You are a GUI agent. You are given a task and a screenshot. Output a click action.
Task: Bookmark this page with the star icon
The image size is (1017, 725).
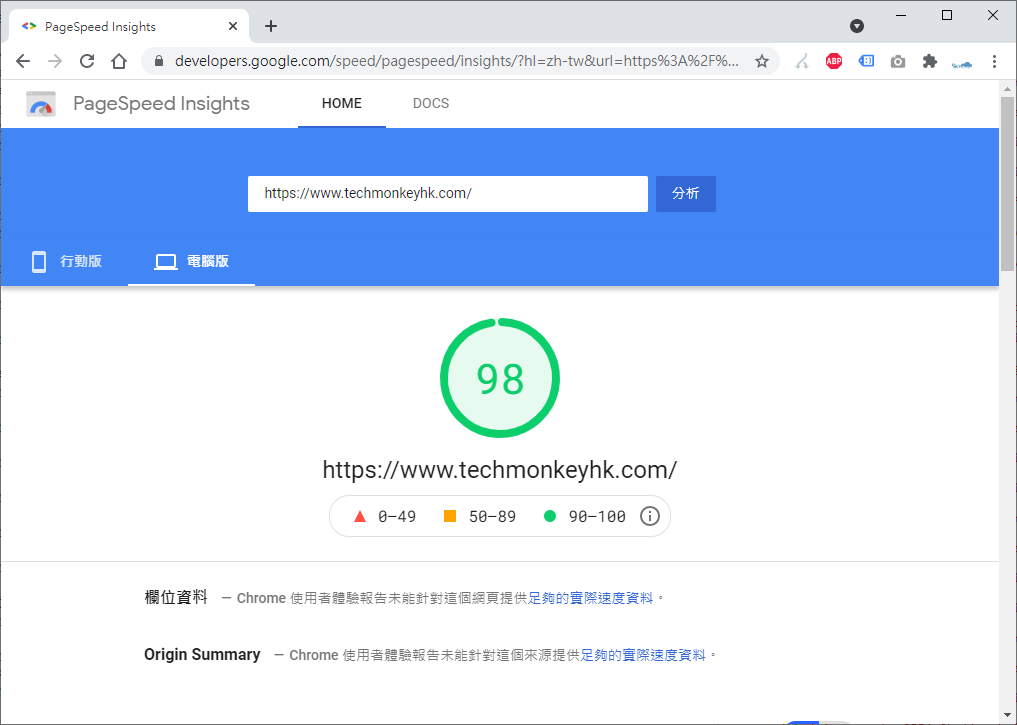[762, 61]
